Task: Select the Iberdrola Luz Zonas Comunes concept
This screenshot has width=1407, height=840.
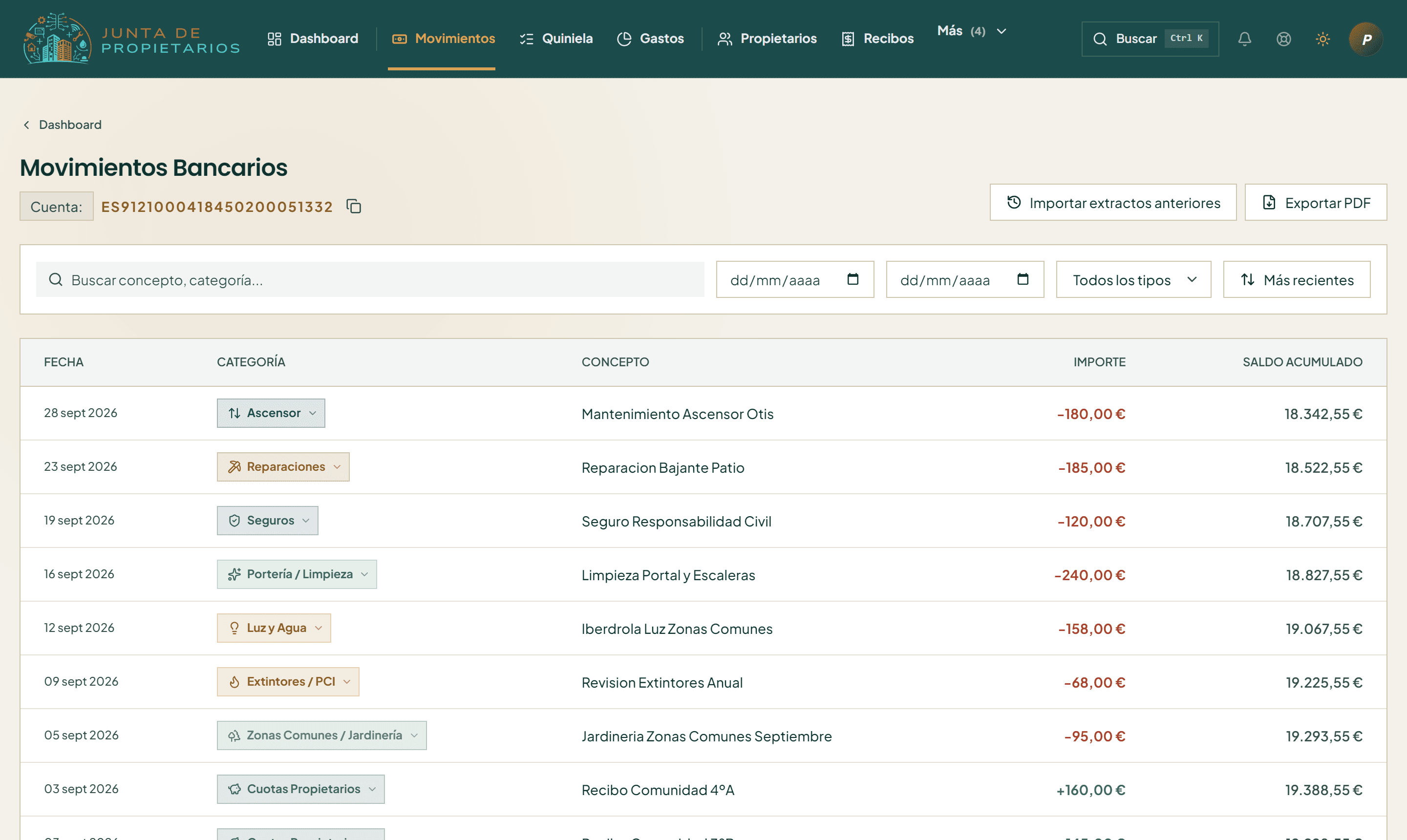Action: click(x=677, y=630)
